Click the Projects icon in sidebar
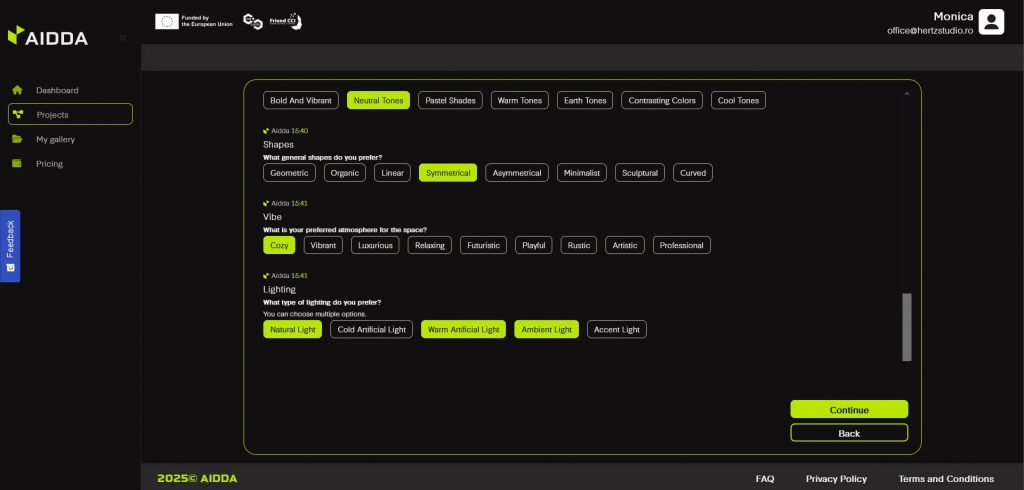 pyautogui.click(x=17, y=115)
